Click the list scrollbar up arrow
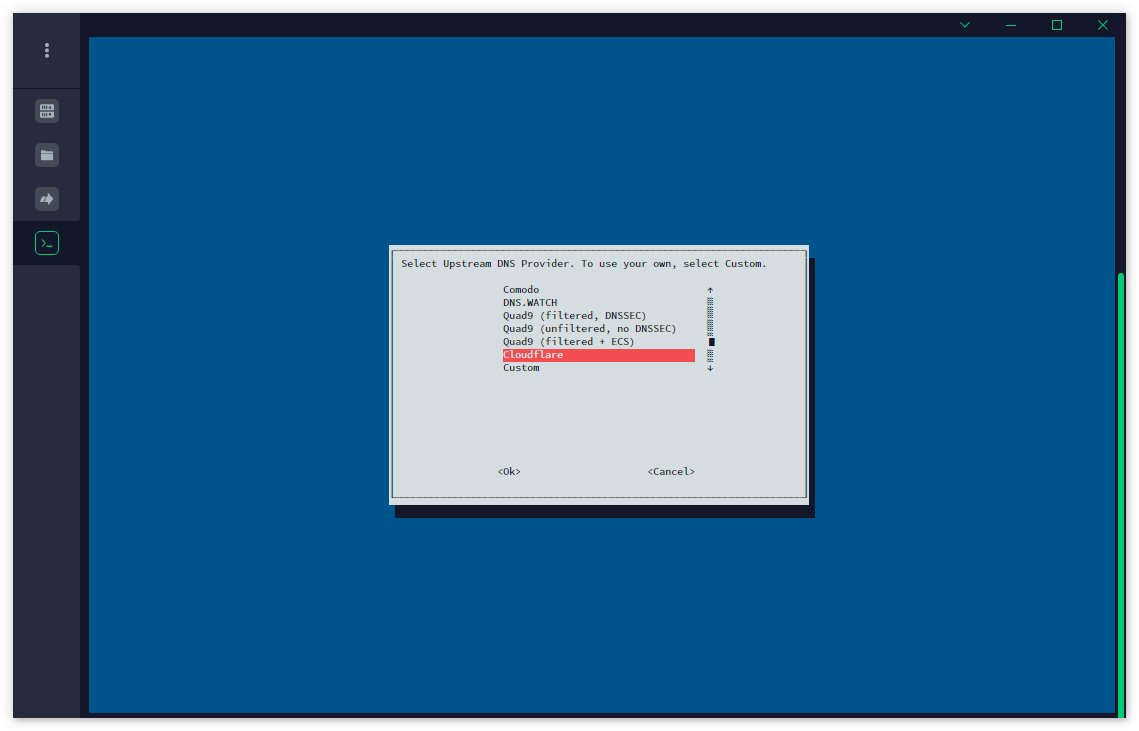The image size is (1139, 731). click(710, 290)
